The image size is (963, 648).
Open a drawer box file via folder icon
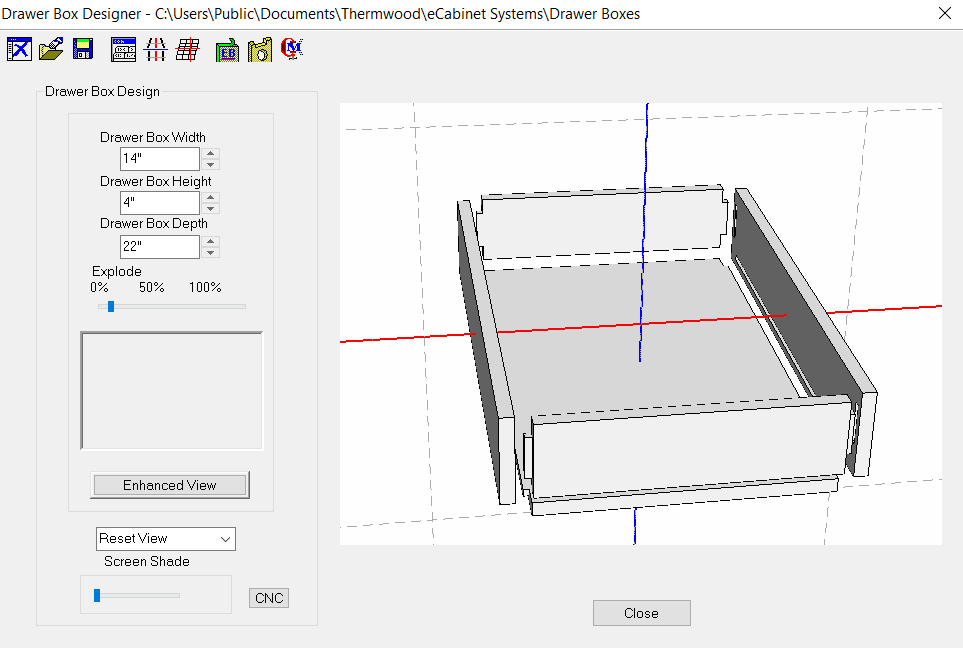click(x=51, y=49)
